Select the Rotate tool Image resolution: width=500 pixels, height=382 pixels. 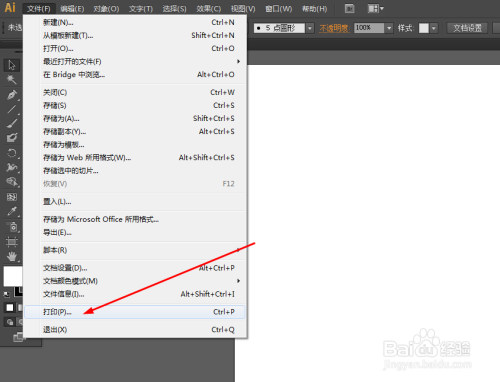[x=12, y=153]
